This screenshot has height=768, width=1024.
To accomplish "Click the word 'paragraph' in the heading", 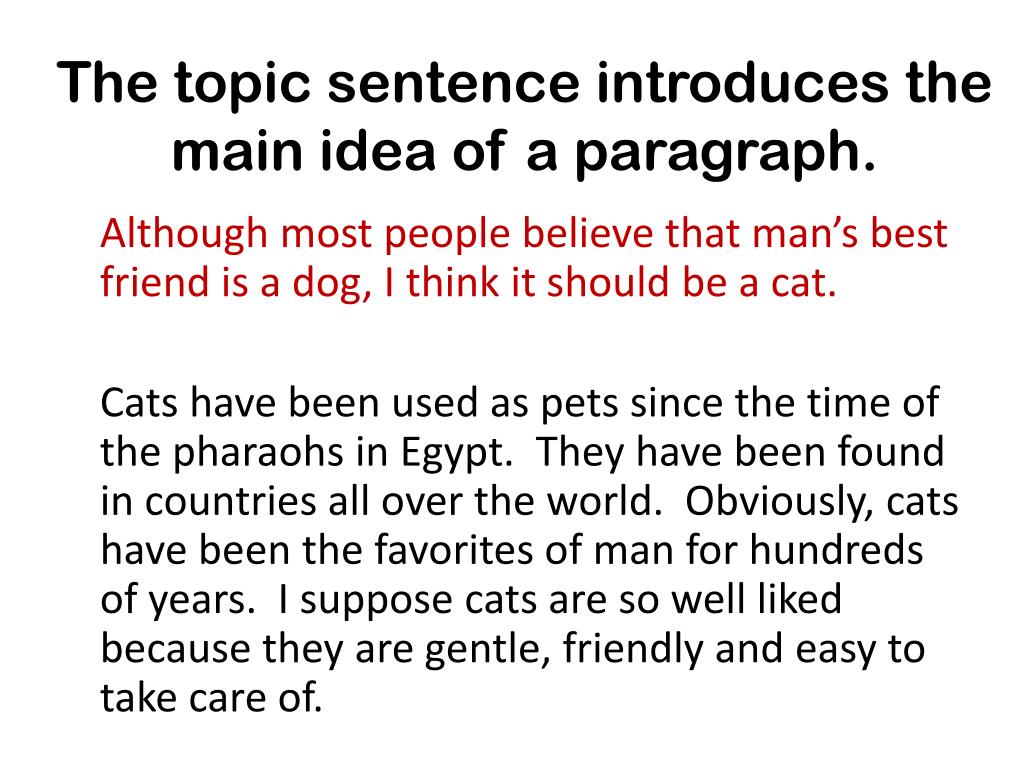I will coord(717,152).
